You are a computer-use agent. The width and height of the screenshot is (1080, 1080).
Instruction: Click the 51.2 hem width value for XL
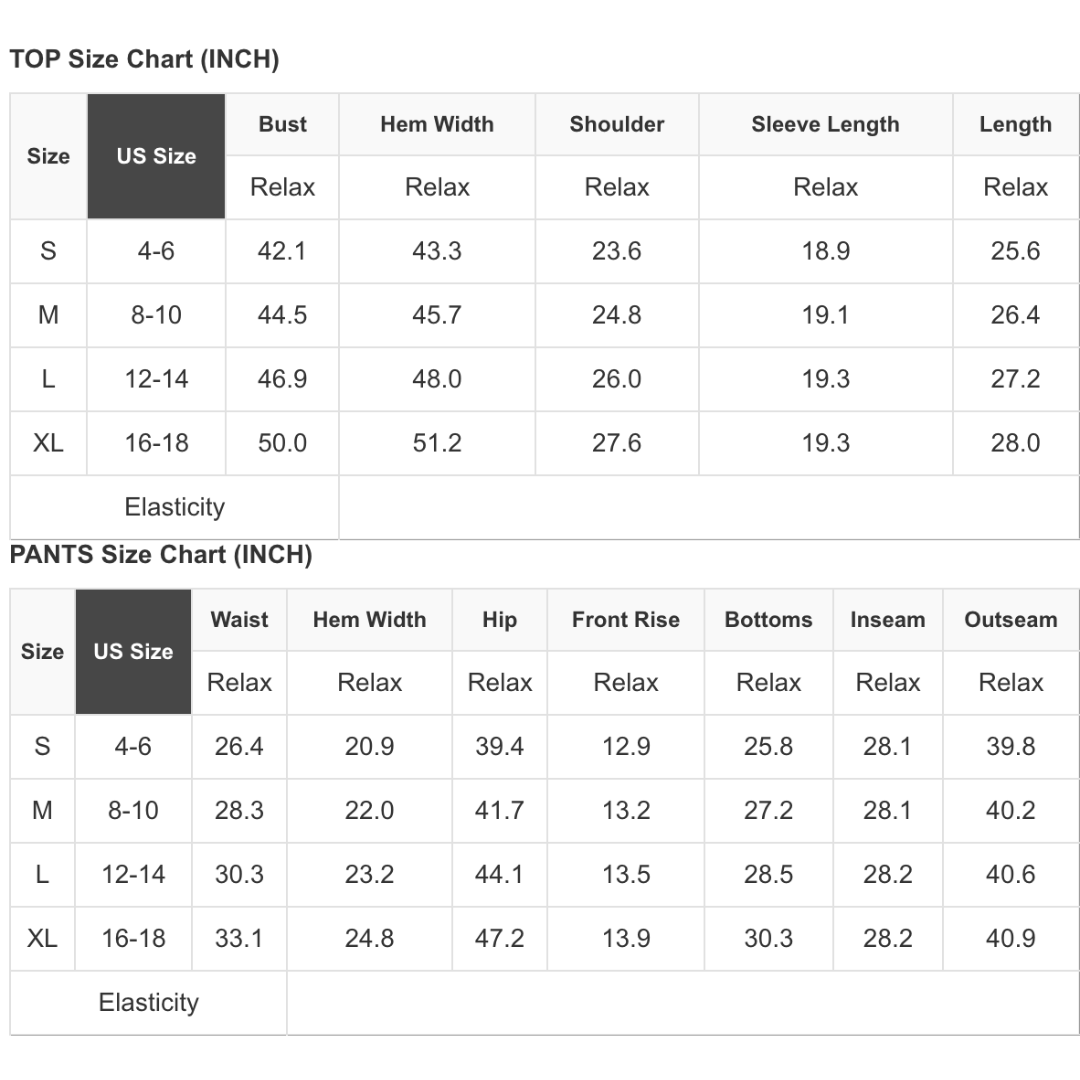(437, 443)
